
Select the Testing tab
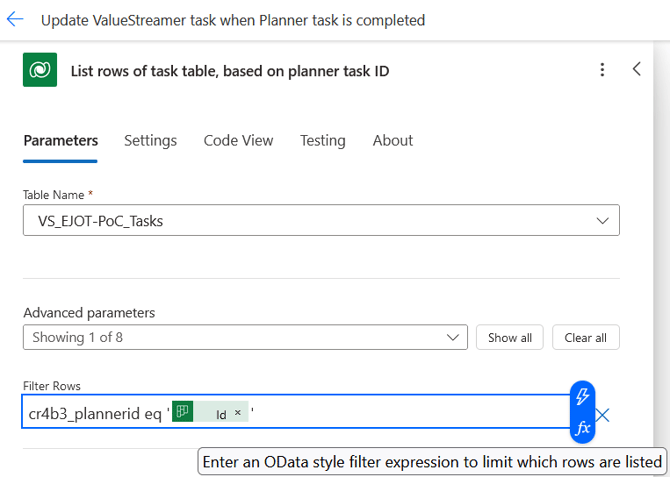click(x=322, y=141)
